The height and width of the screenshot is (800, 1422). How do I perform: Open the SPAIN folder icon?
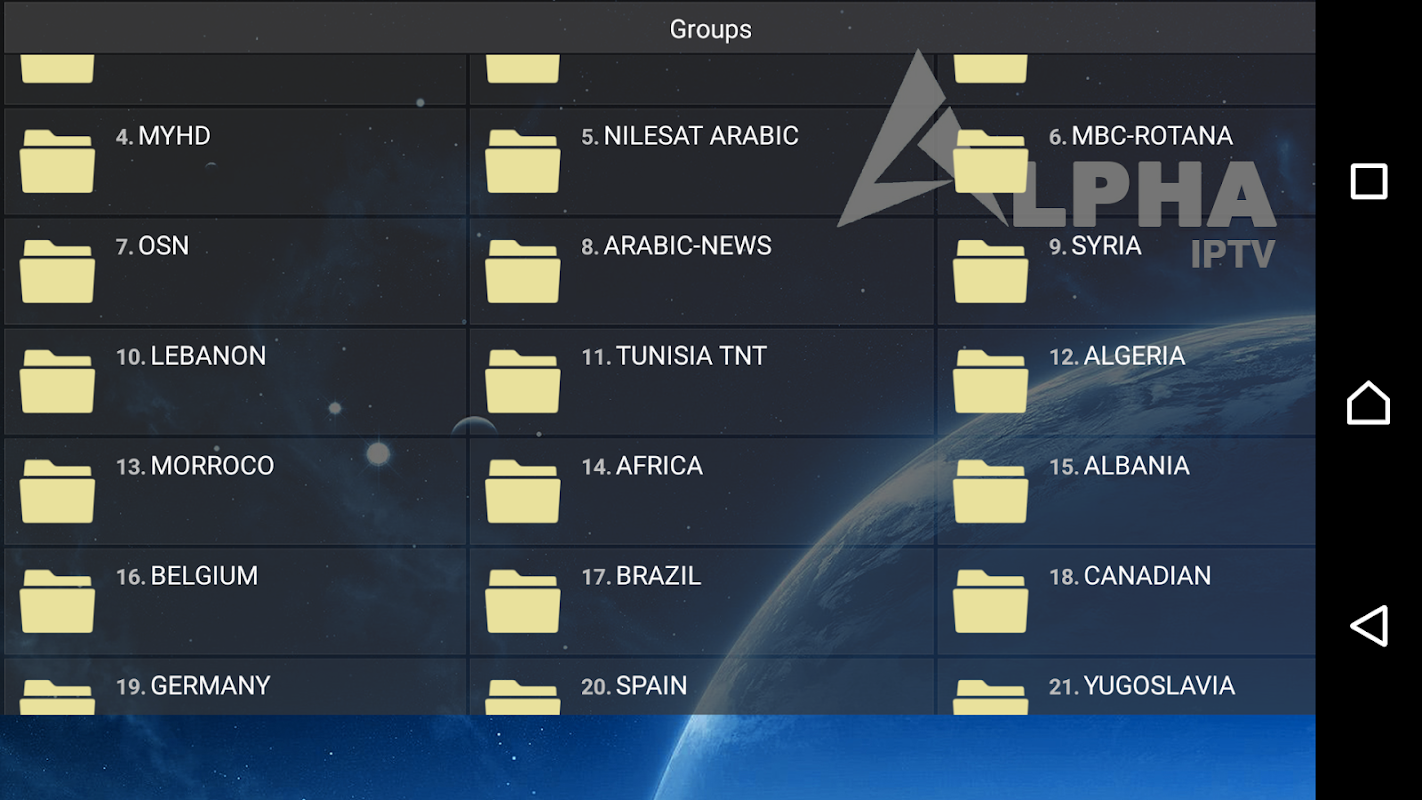point(523,697)
